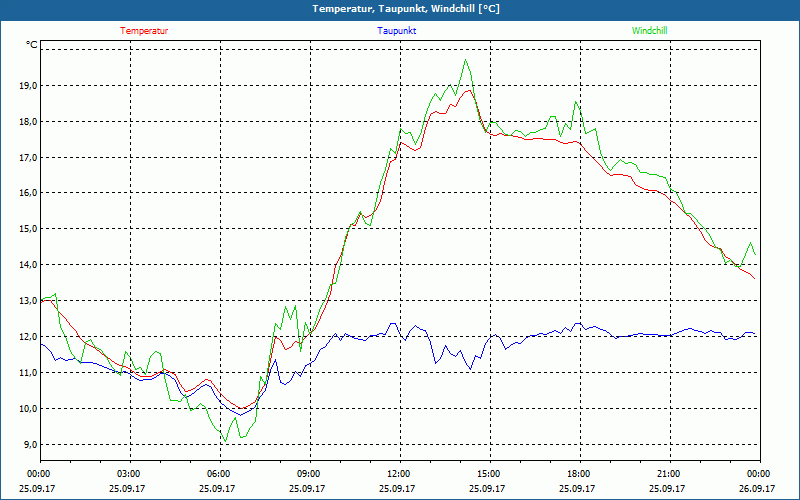This screenshot has width=800, height=500.
Task: Click the 03:00 time axis label
Action: coord(130,474)
